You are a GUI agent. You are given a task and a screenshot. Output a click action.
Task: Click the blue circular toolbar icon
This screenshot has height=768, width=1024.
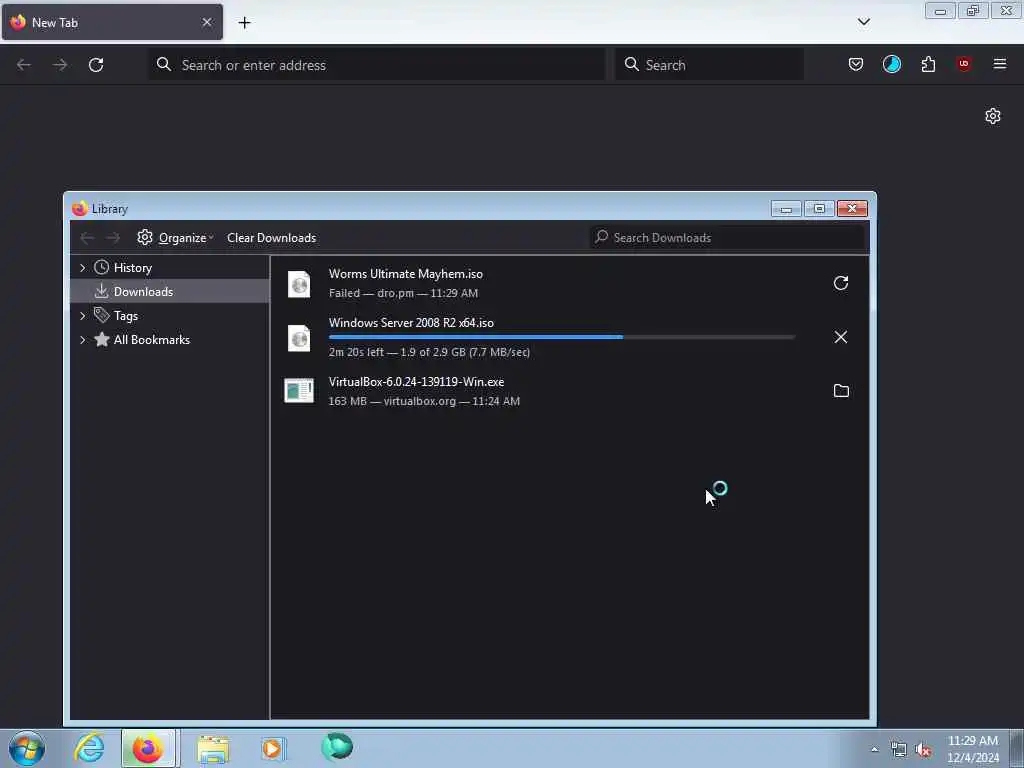click(891, 64)
